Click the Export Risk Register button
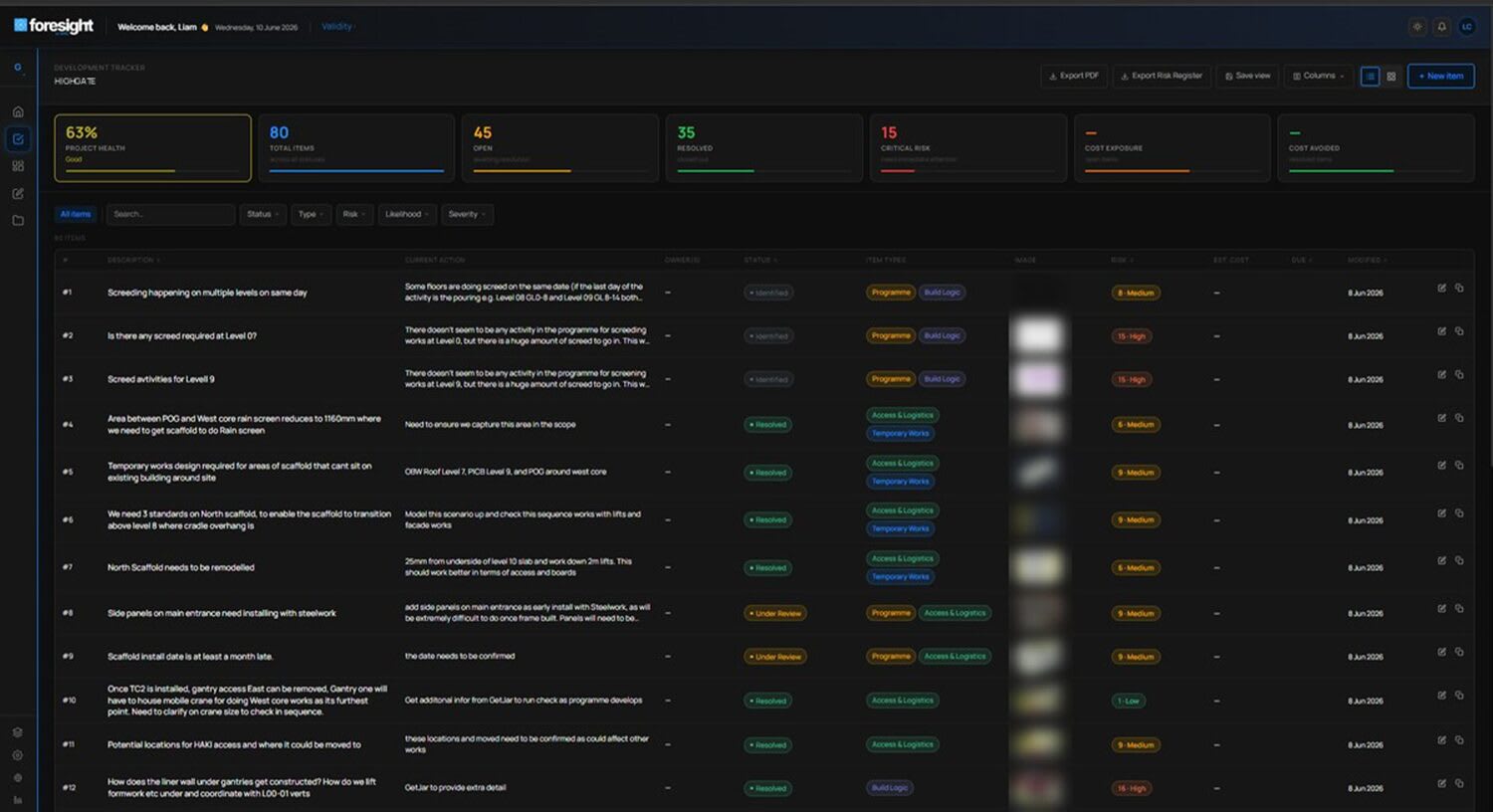Viewport: 1493px width, 812px height. (1162, 76)
